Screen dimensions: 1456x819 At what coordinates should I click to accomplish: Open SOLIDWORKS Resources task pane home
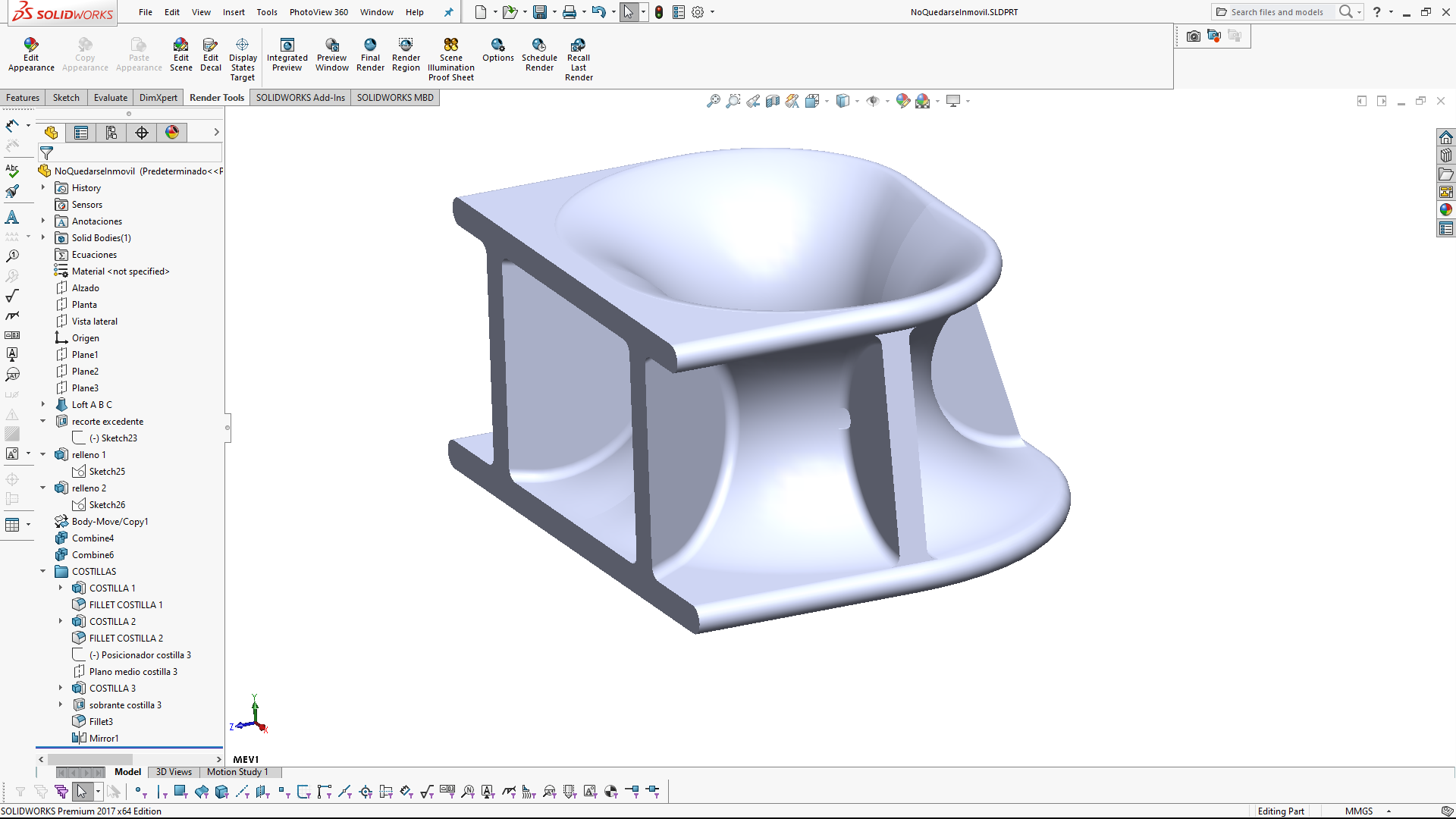click(x=1446, y=137)
